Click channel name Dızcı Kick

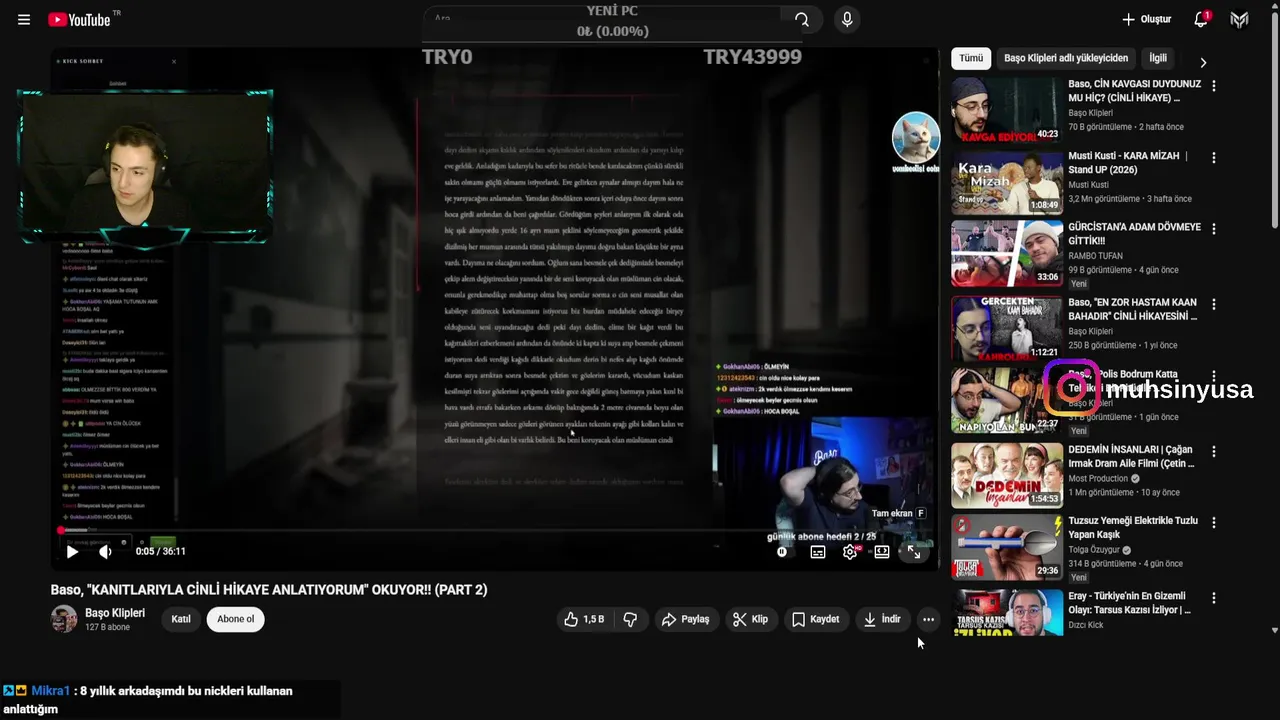pyautogui.click(x=1086, y=625)
